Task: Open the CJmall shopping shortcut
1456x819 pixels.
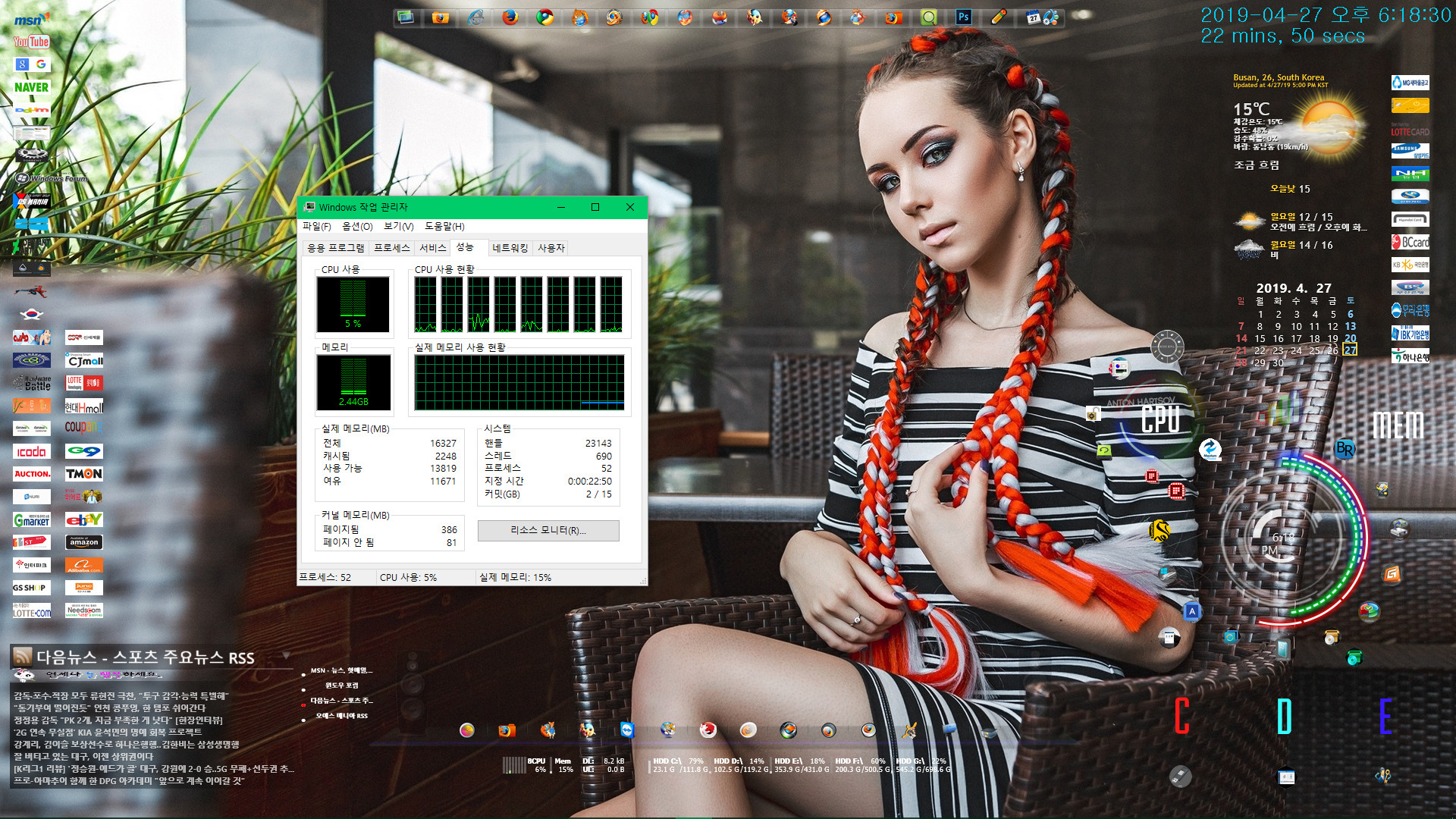Action: tap(84, 360)
